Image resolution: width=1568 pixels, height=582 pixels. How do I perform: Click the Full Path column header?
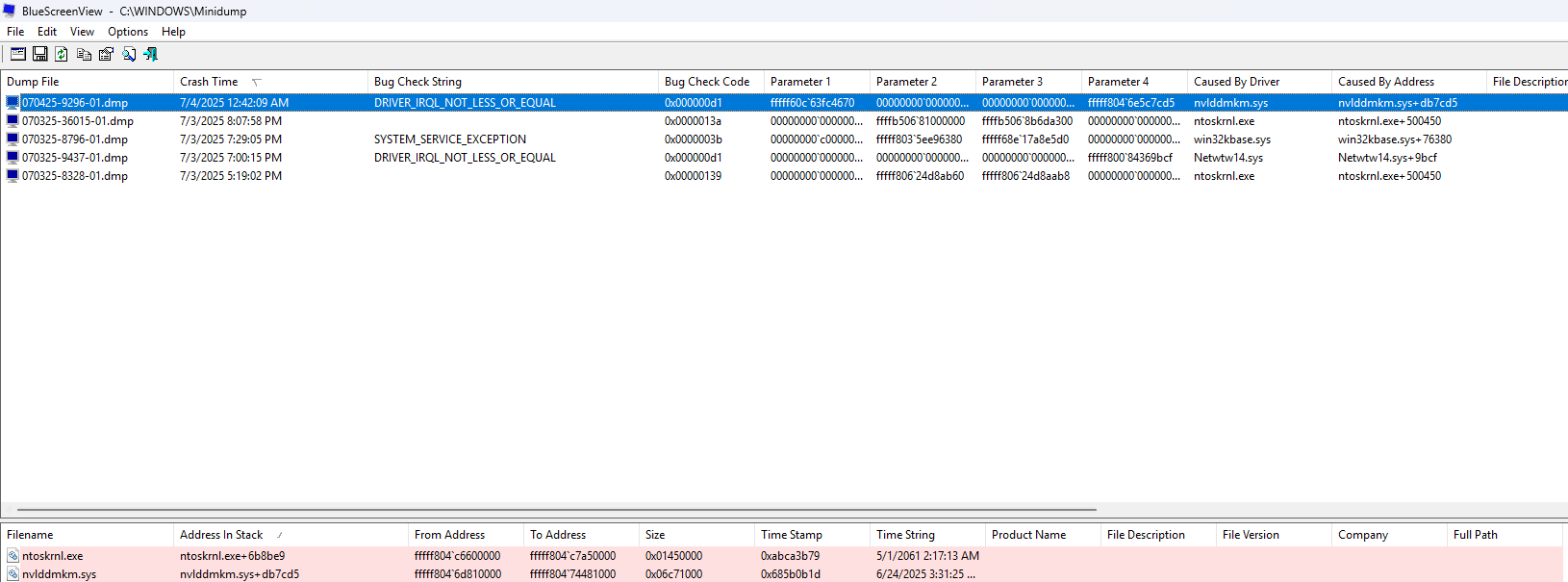tap(1505, 535)
